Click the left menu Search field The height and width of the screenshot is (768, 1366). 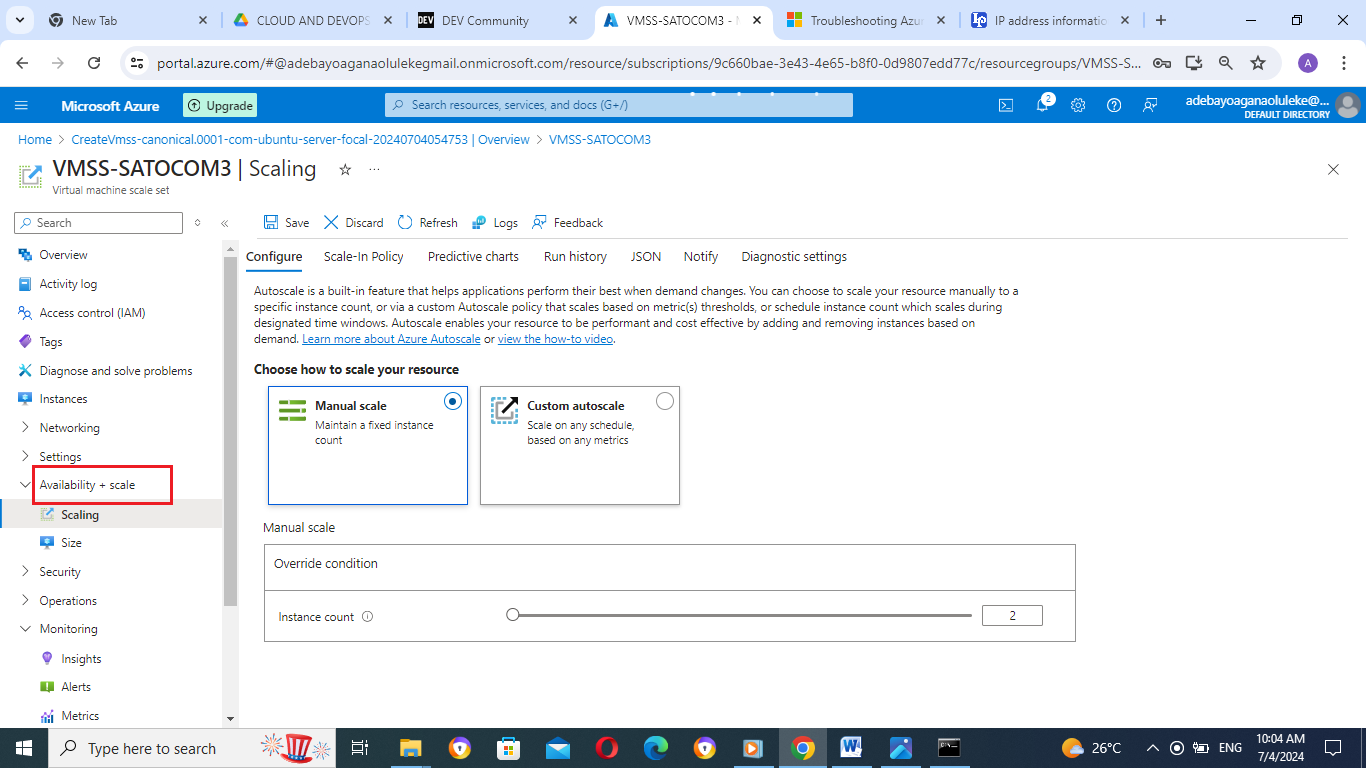point(99,223)
